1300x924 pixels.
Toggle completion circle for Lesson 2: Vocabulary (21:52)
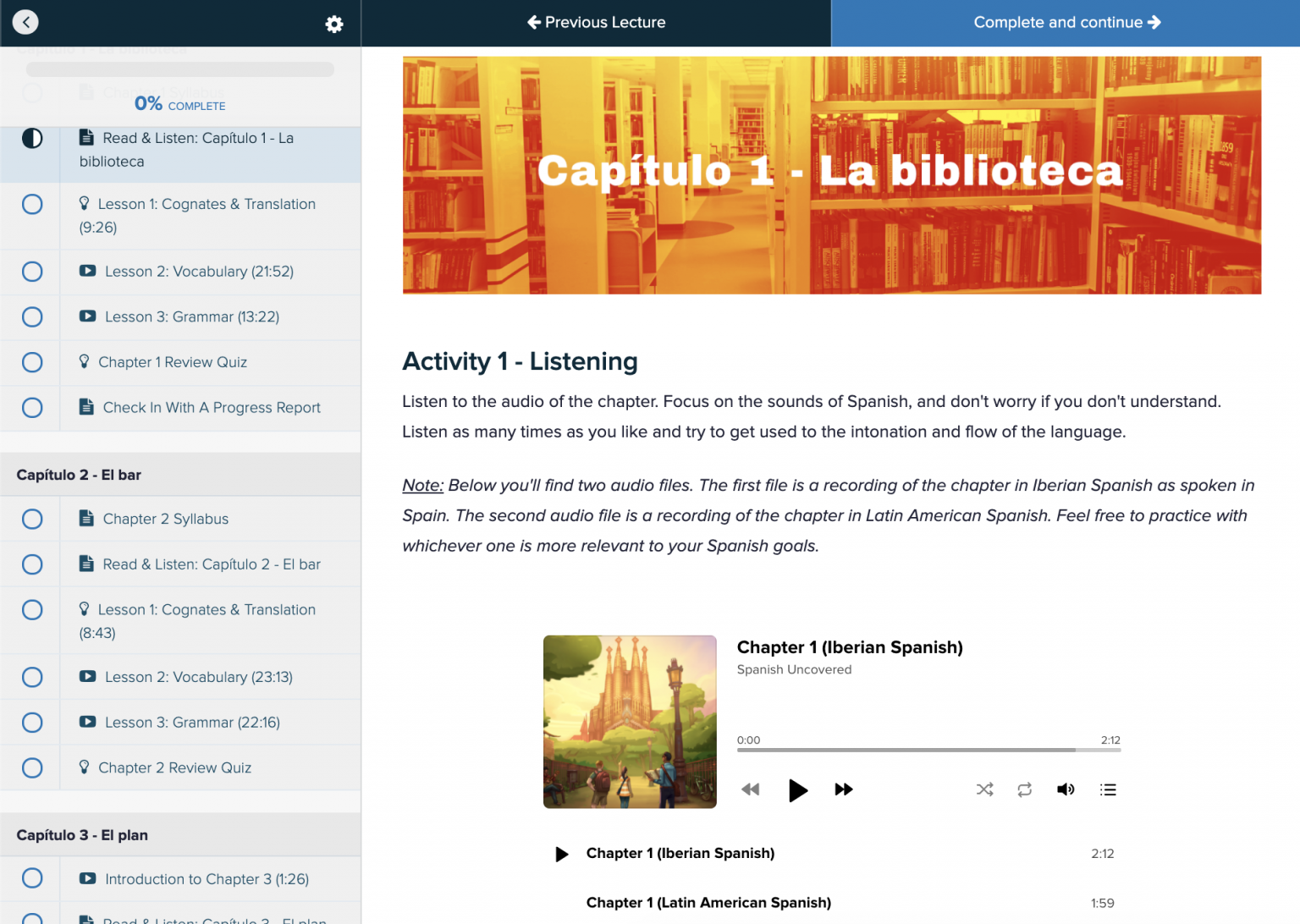click(31, 272)
